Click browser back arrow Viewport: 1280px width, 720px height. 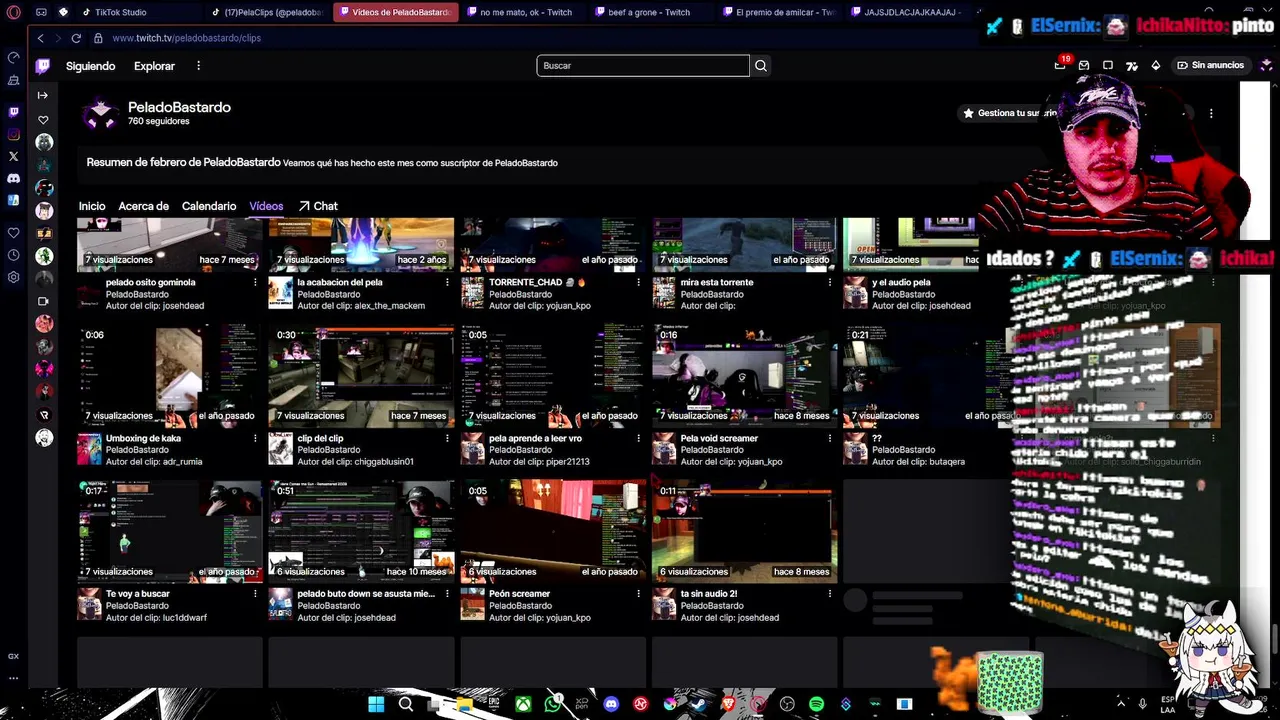(x=40, y=38)
